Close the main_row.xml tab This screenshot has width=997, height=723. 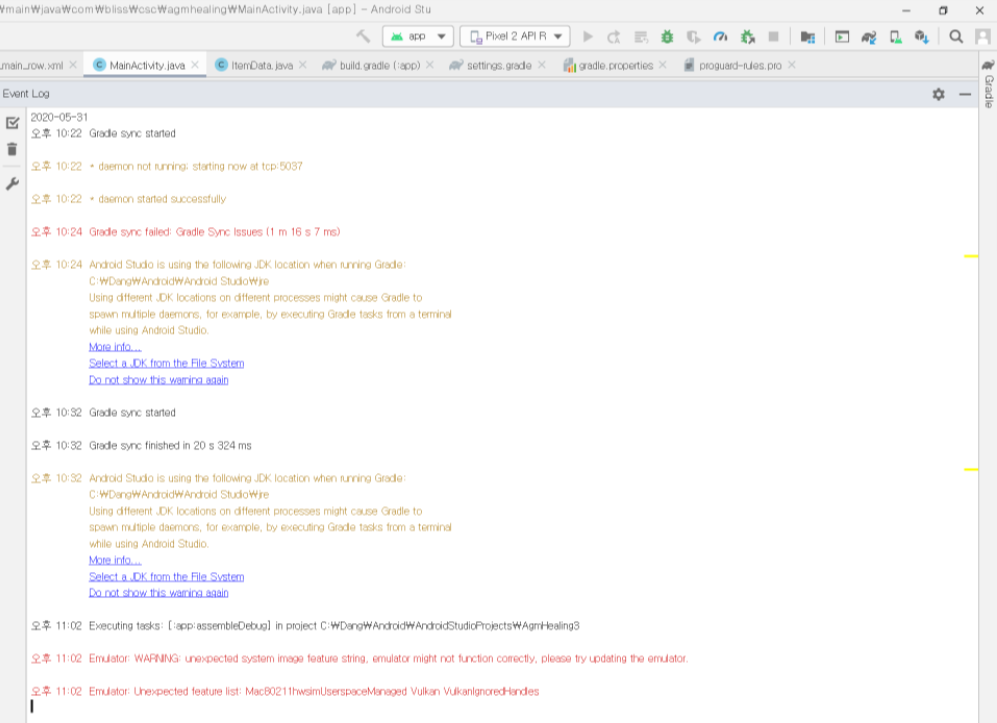[x=73, y=65]
